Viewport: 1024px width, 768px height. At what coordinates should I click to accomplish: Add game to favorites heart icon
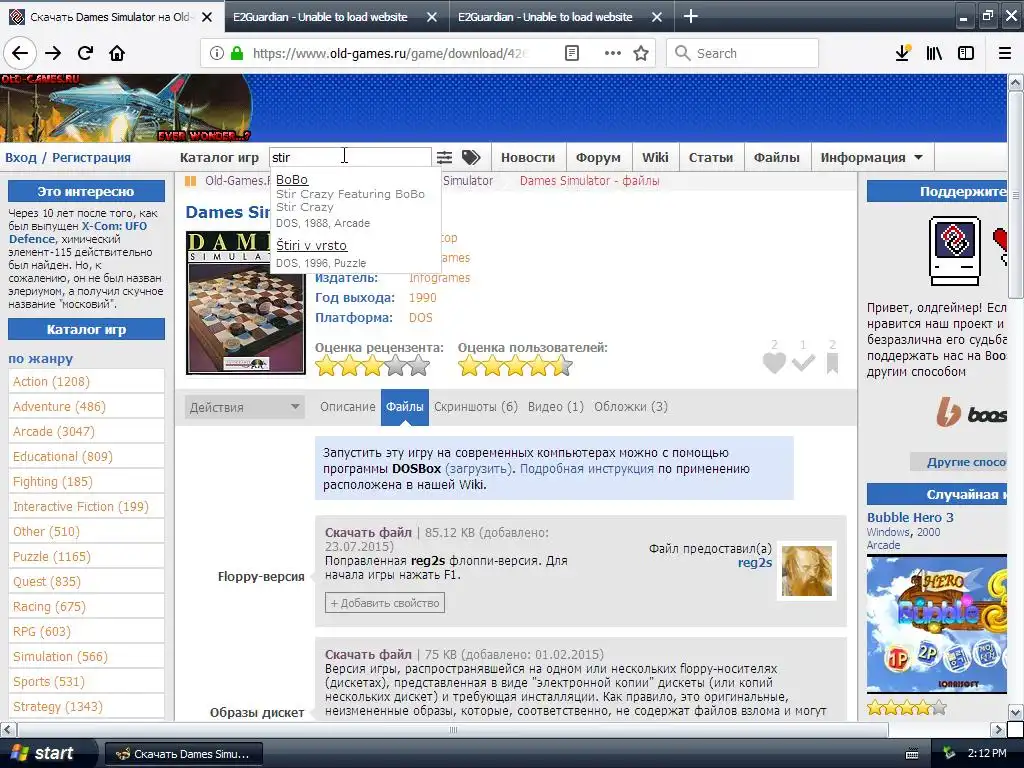coord(775,362)
